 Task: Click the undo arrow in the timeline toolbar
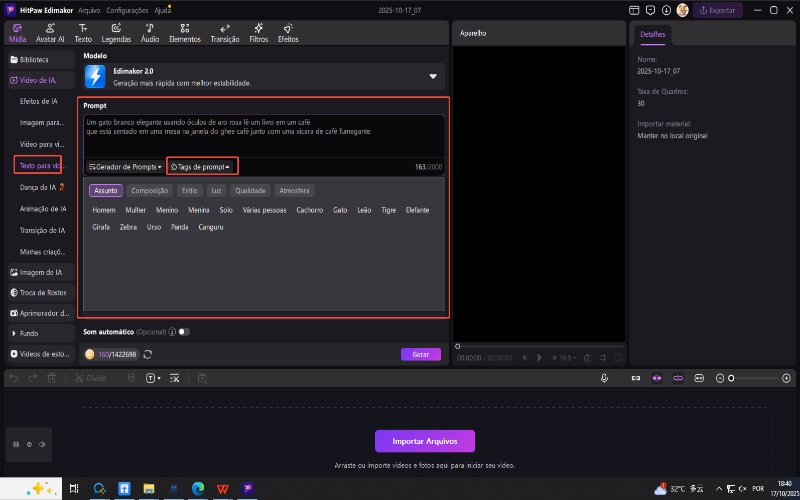pyautogui.click(x=14, y=378)
